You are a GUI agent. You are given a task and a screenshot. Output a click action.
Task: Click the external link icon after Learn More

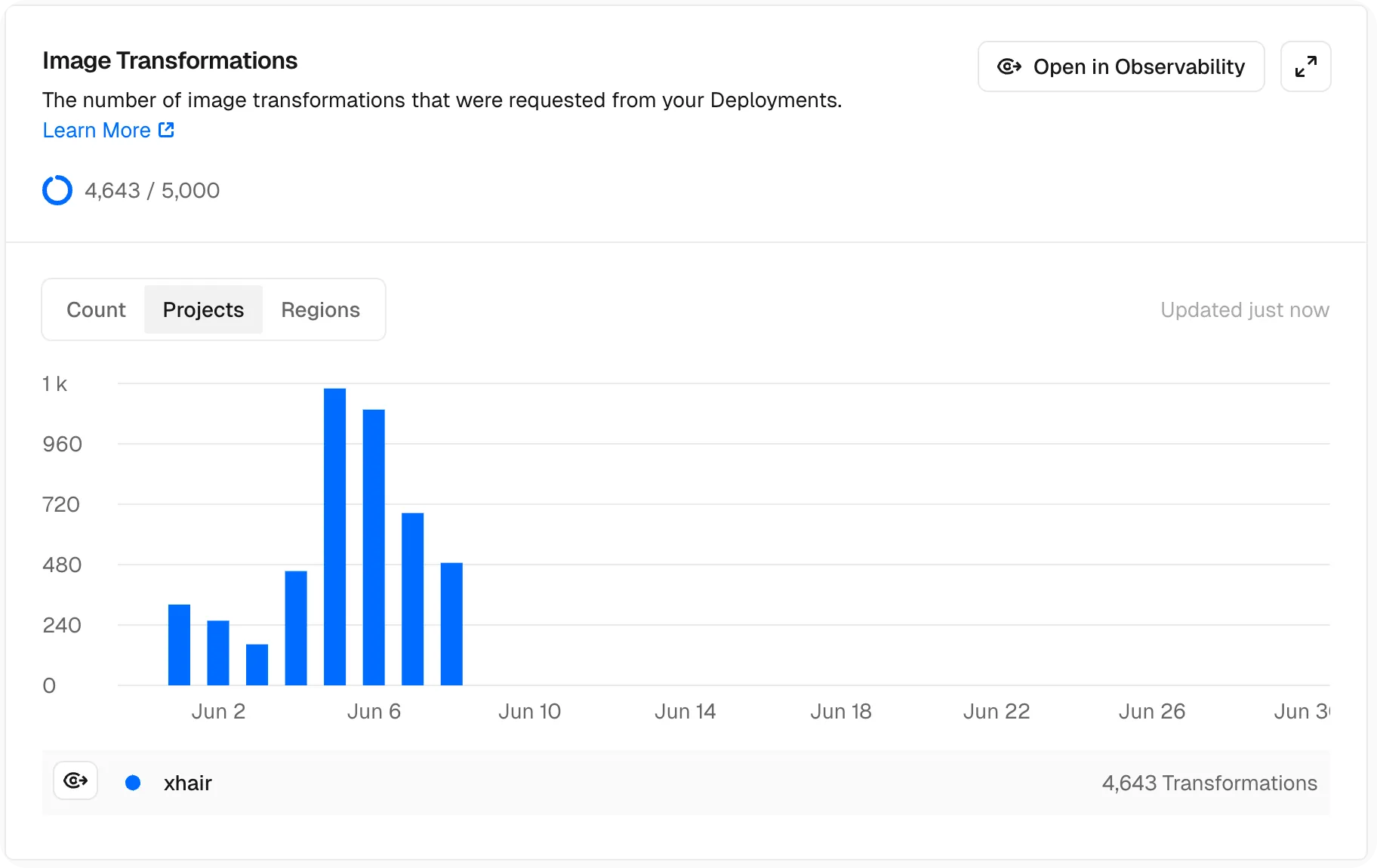tap(166, 130)
